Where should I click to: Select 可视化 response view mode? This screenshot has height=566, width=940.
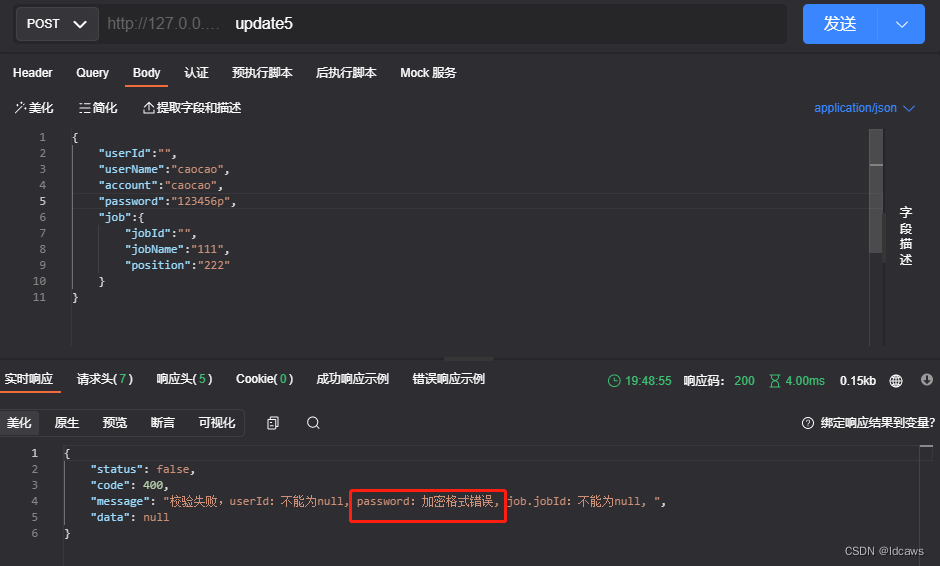click(x=216, y=423)
